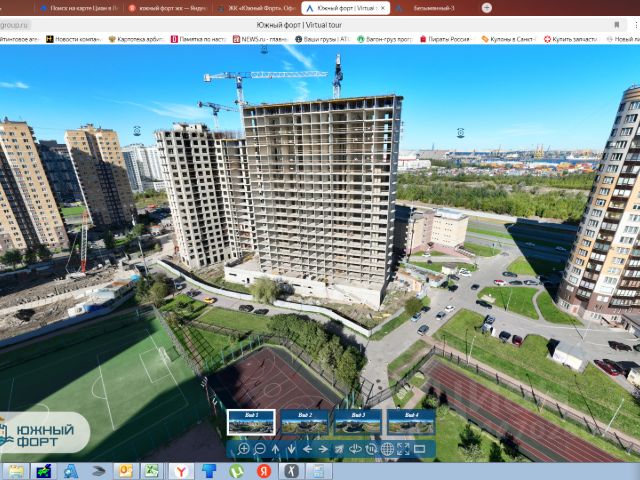Open the Ваши грузы АТИ bookmark
Image resolution: width=640 pixels, height=480 pixels.
322,39
